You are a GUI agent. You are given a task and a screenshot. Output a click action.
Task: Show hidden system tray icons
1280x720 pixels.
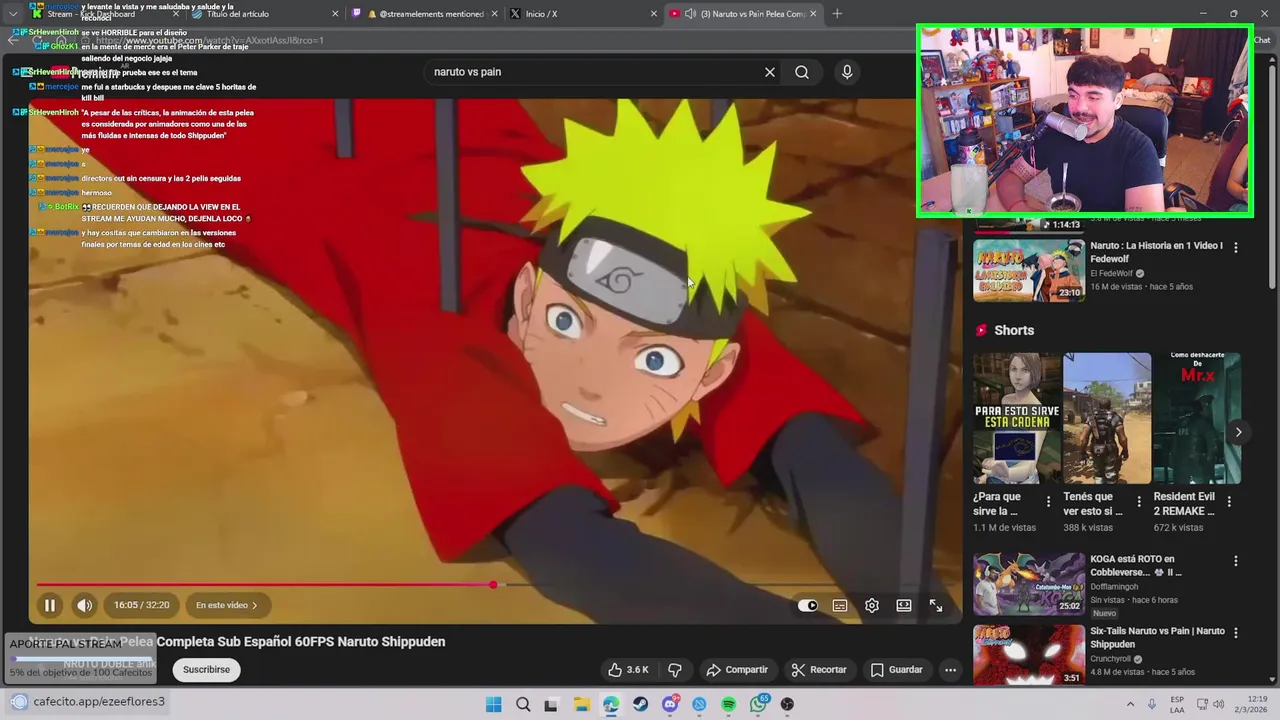(x=1130, y=704)
